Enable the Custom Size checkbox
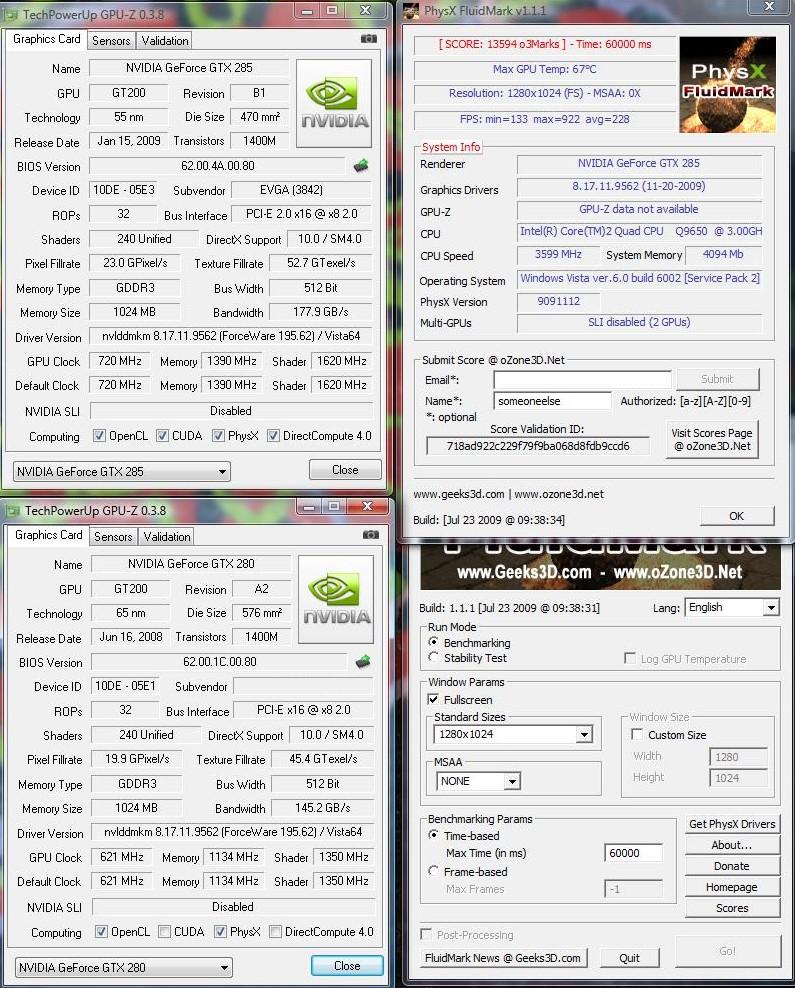The width and height of the screenshot is (795, 988). 637,734
